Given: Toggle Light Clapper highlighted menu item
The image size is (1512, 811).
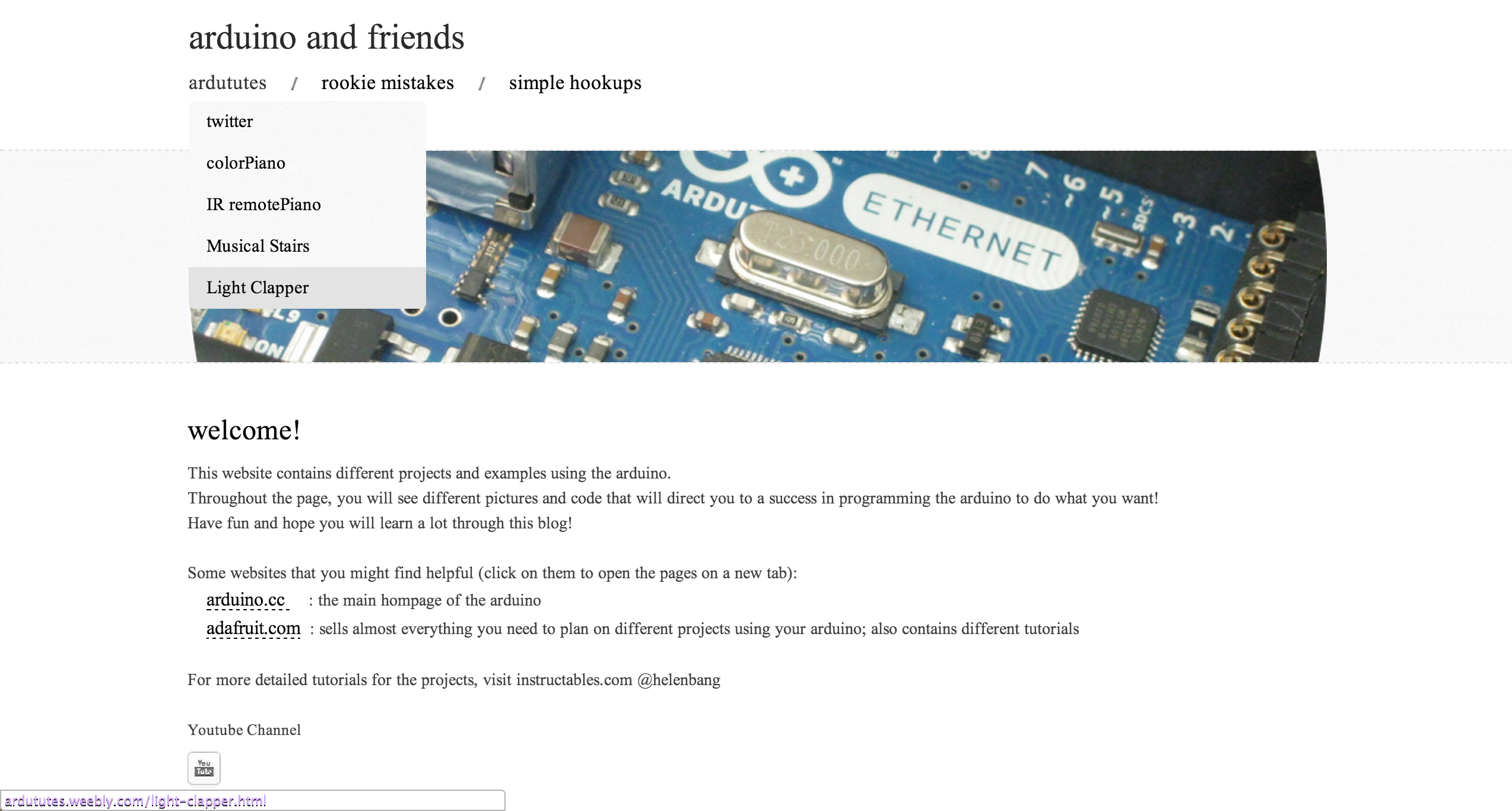Looking at the screenshot, I should point(257,287).
